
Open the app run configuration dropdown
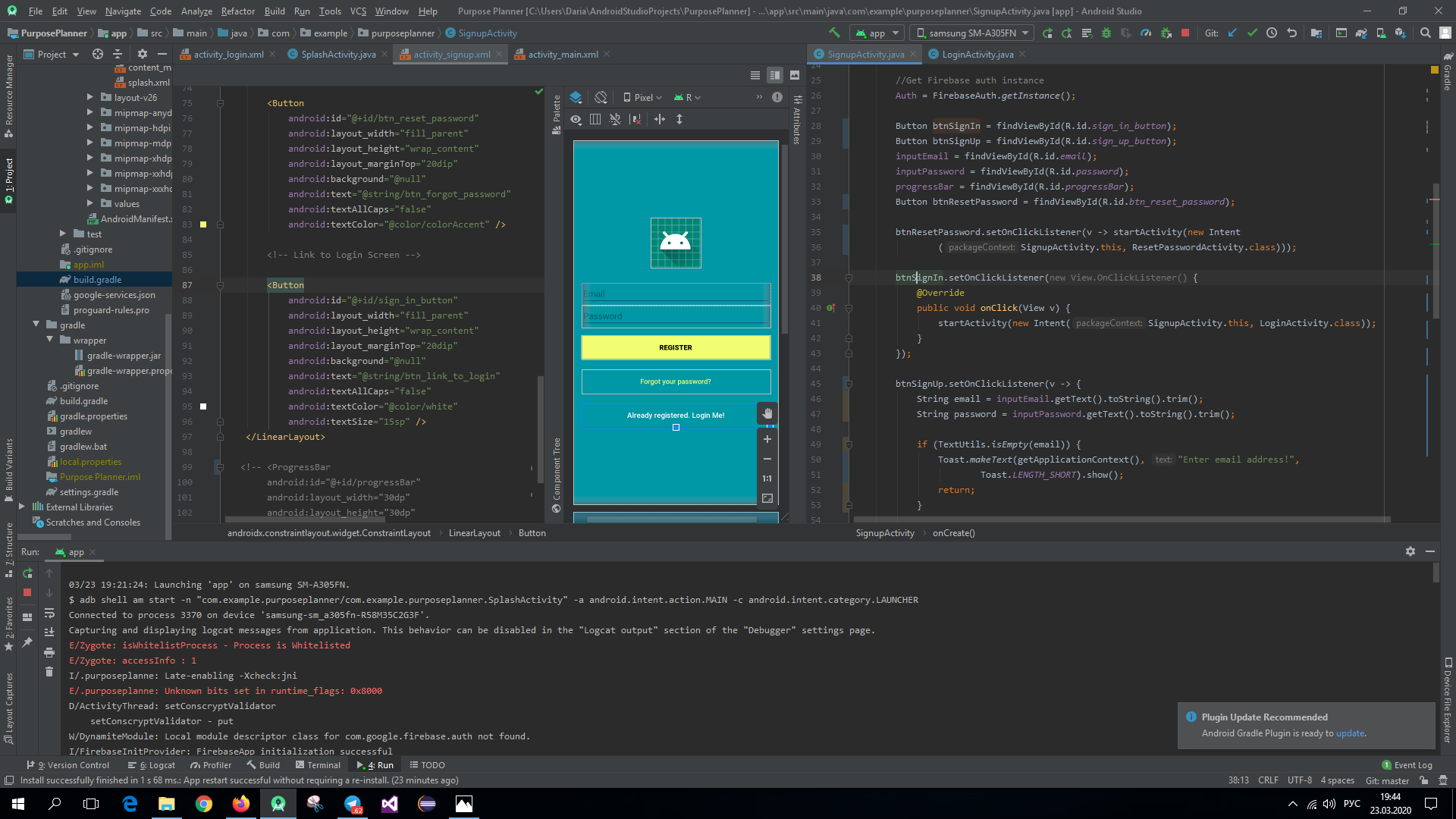[877, 33]
